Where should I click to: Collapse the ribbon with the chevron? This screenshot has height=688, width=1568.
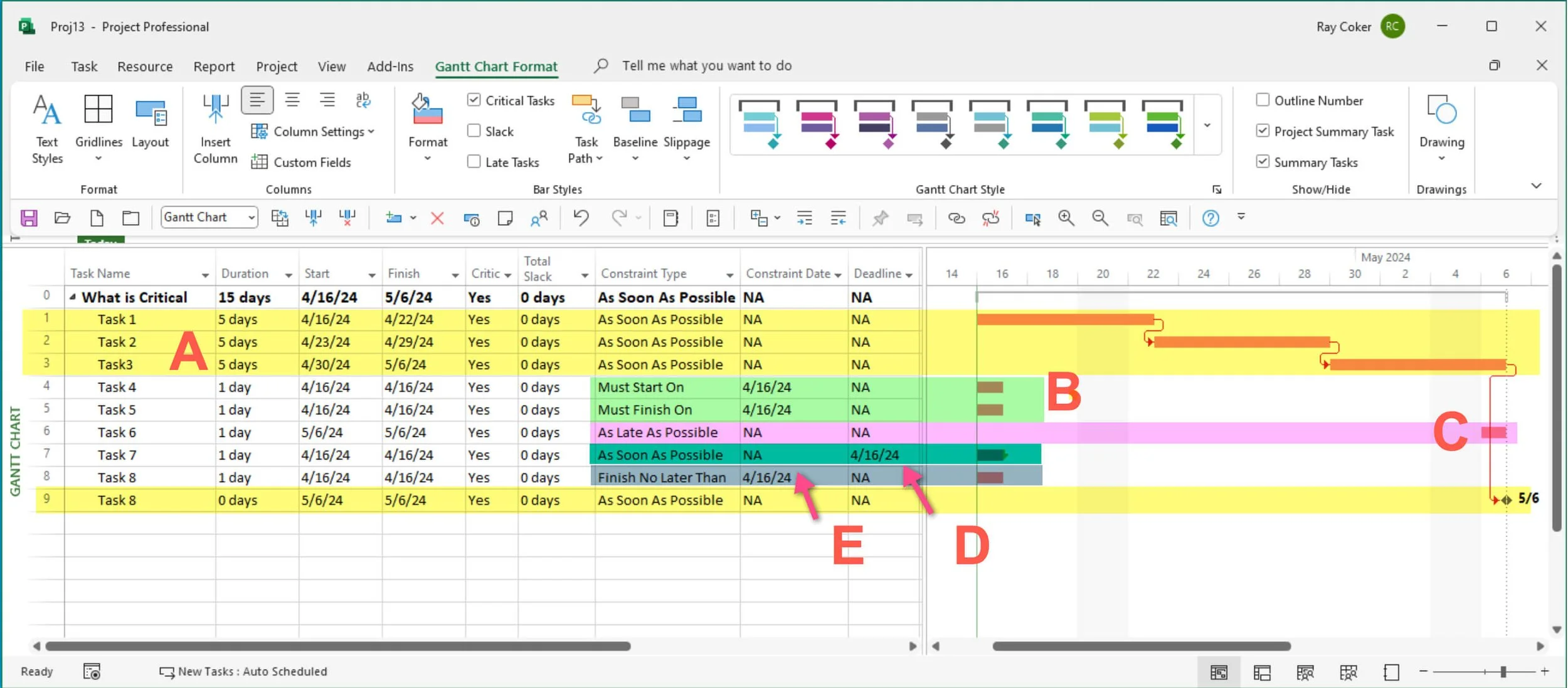(x=1536, y=186)
